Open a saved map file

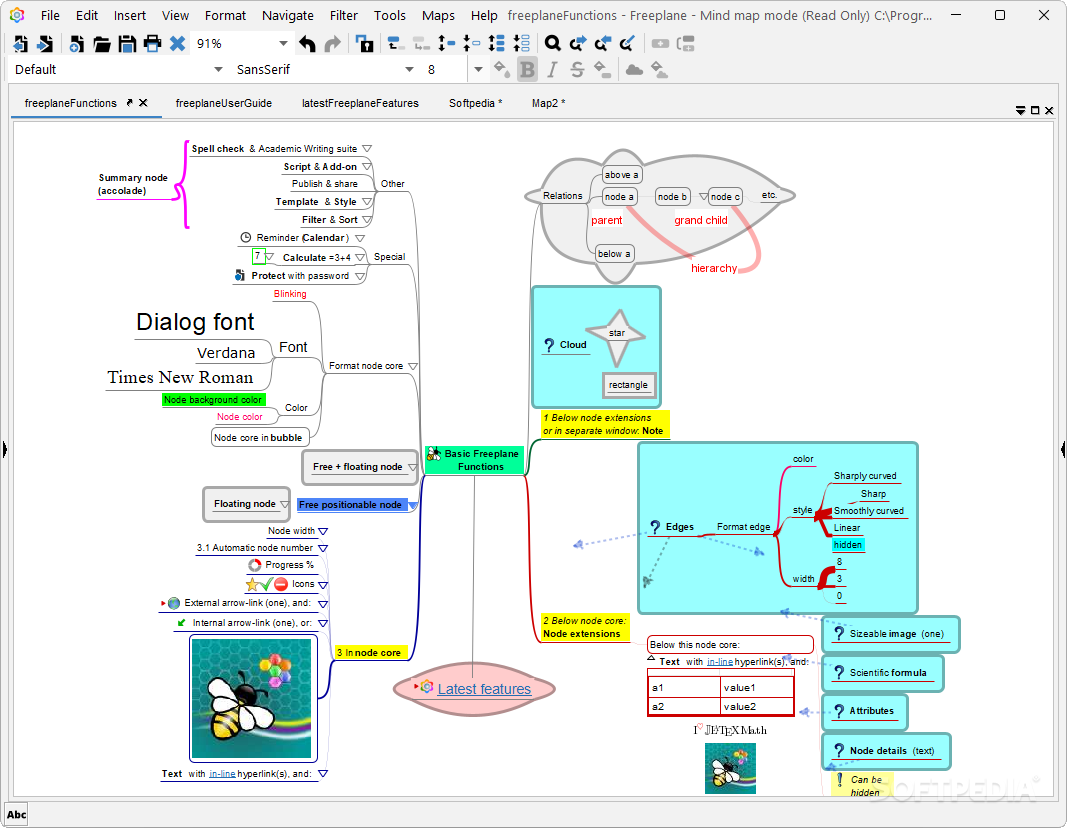101,44
